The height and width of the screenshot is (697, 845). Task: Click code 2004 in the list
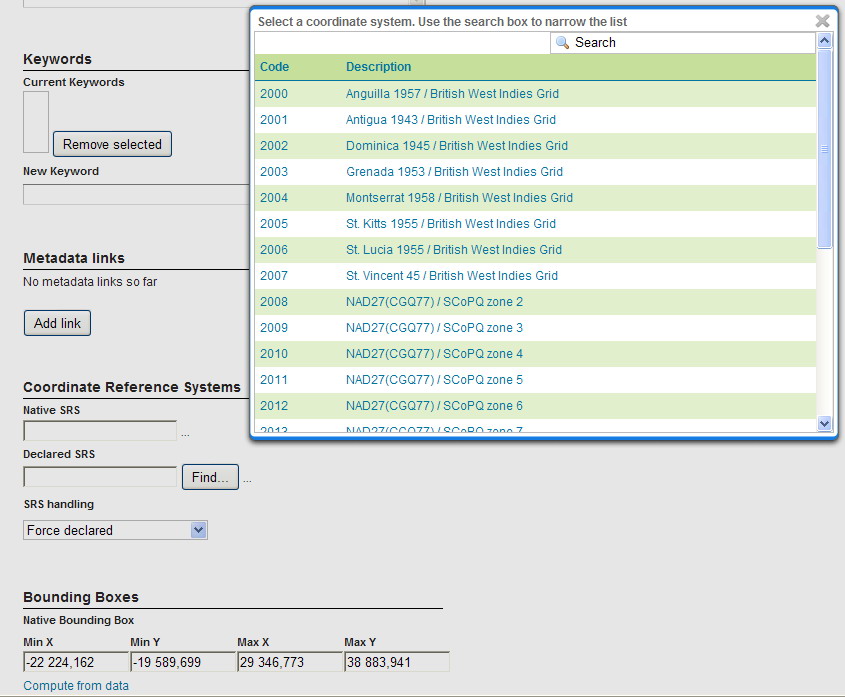(x=274, y=197)
